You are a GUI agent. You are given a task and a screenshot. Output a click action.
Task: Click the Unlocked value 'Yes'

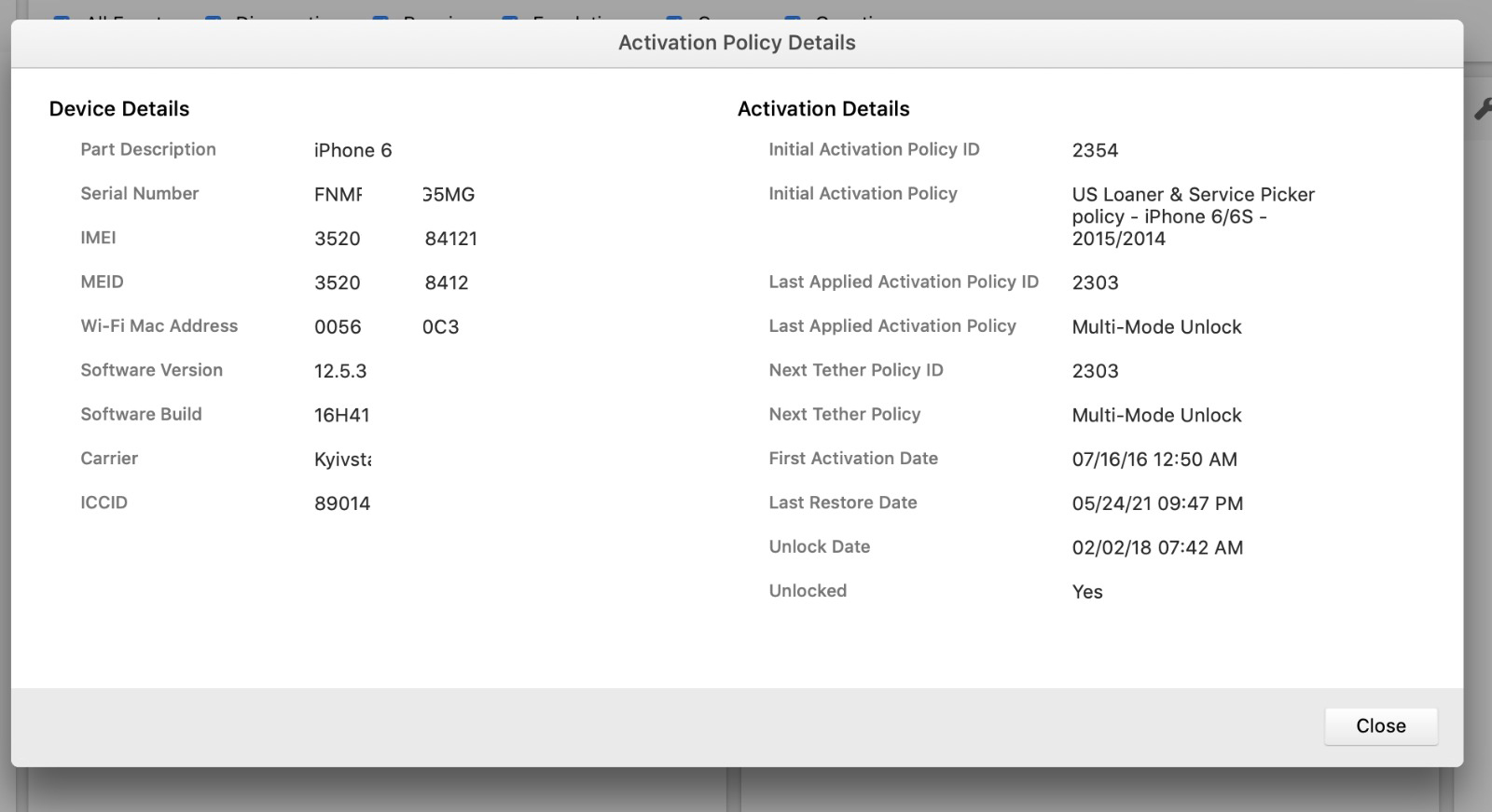pos(1087,592)
